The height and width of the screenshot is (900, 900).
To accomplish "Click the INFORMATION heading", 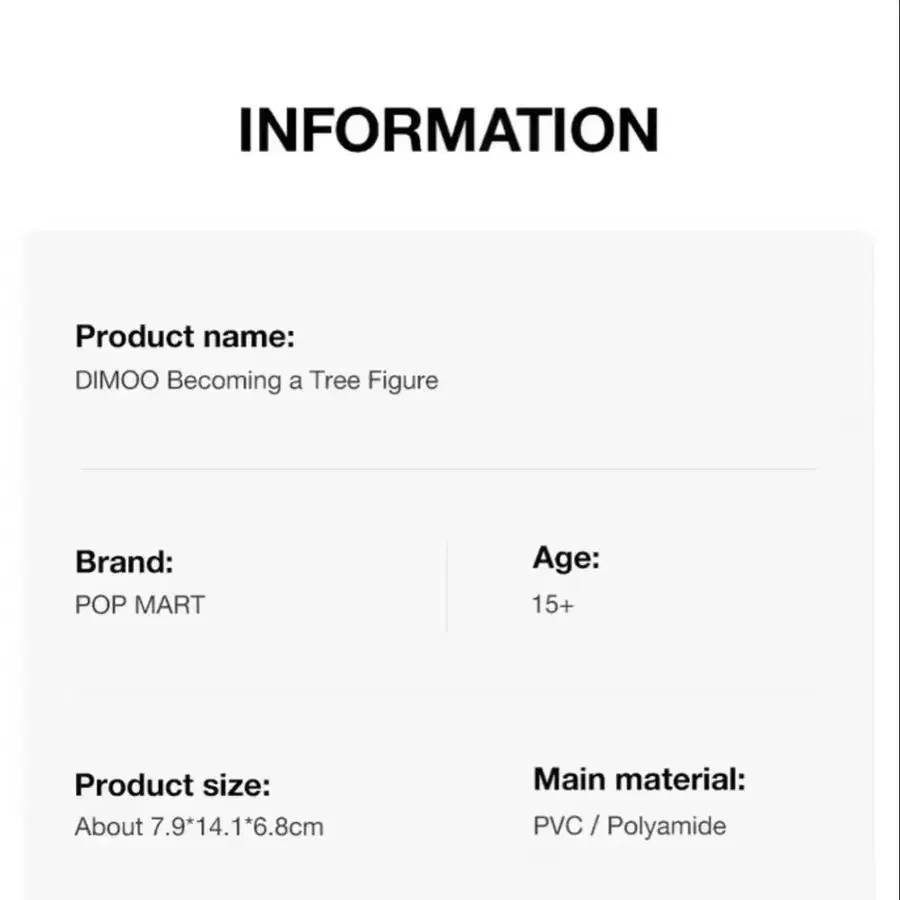I will [449, 130].
